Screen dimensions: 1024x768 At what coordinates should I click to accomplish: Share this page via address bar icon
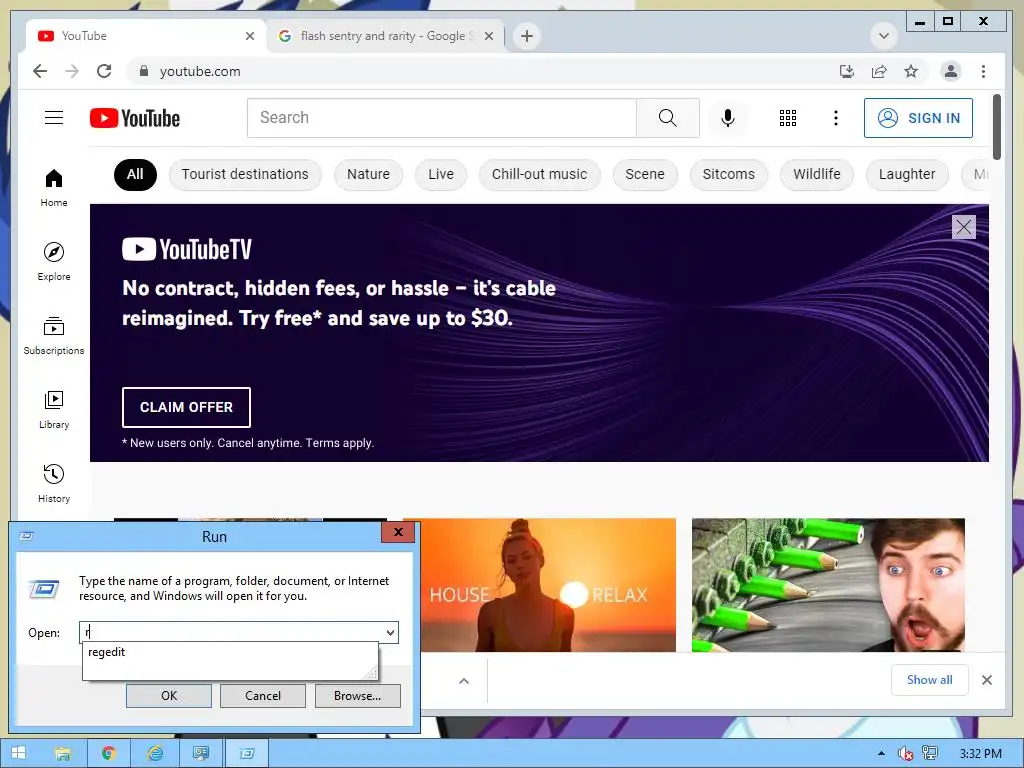click(x=879, y=71)
